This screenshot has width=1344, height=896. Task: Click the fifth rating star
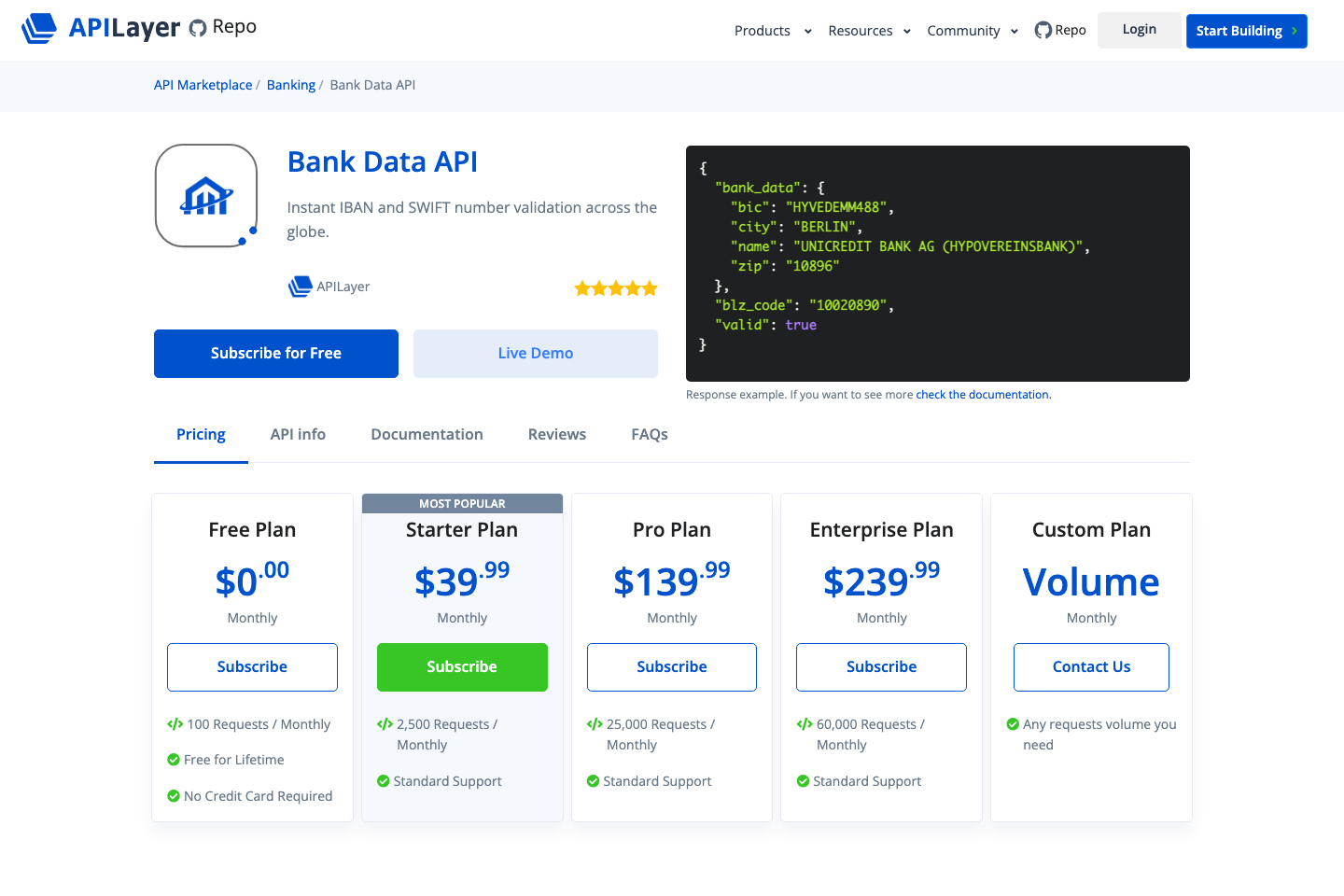pos(648,287)
